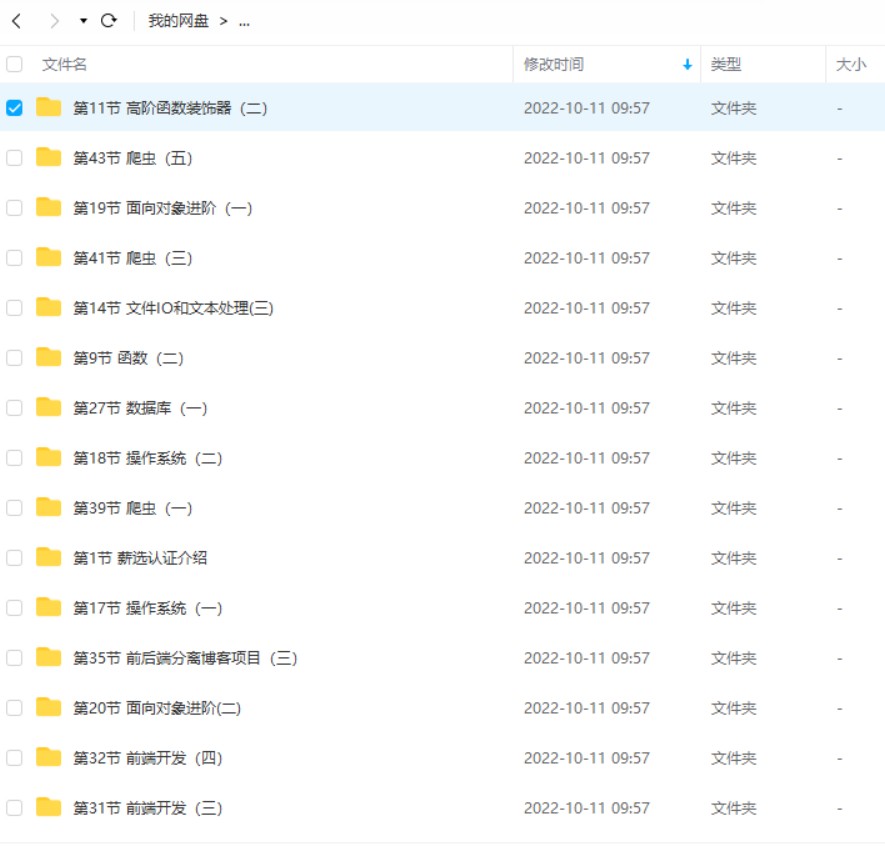Click folder icon of 第32节 前端开发（四）
This screenshot has width=885, height=866.
click(49, 756)
